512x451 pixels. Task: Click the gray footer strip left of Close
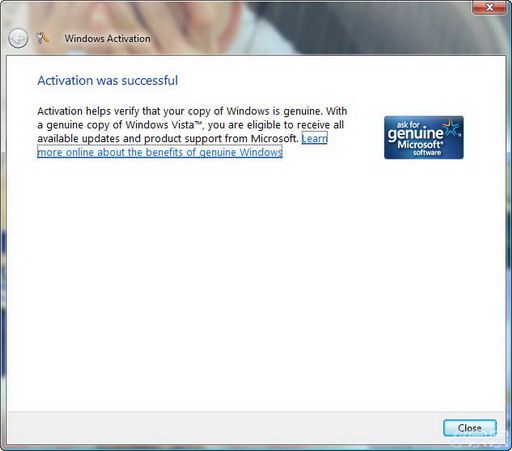tap(223, 428)
